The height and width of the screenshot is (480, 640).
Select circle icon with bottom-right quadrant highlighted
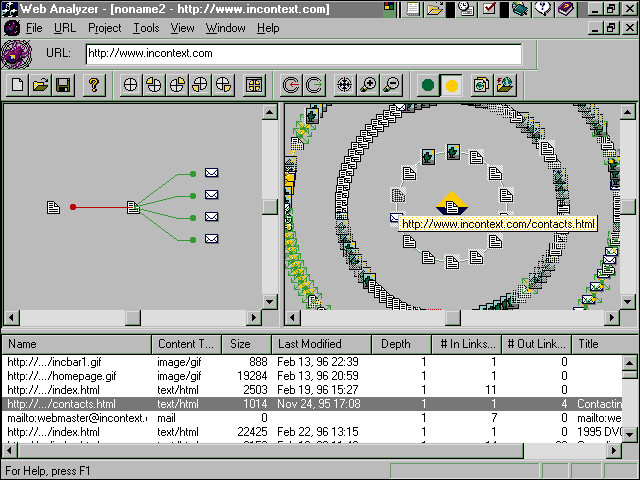[x=223, y=85]
